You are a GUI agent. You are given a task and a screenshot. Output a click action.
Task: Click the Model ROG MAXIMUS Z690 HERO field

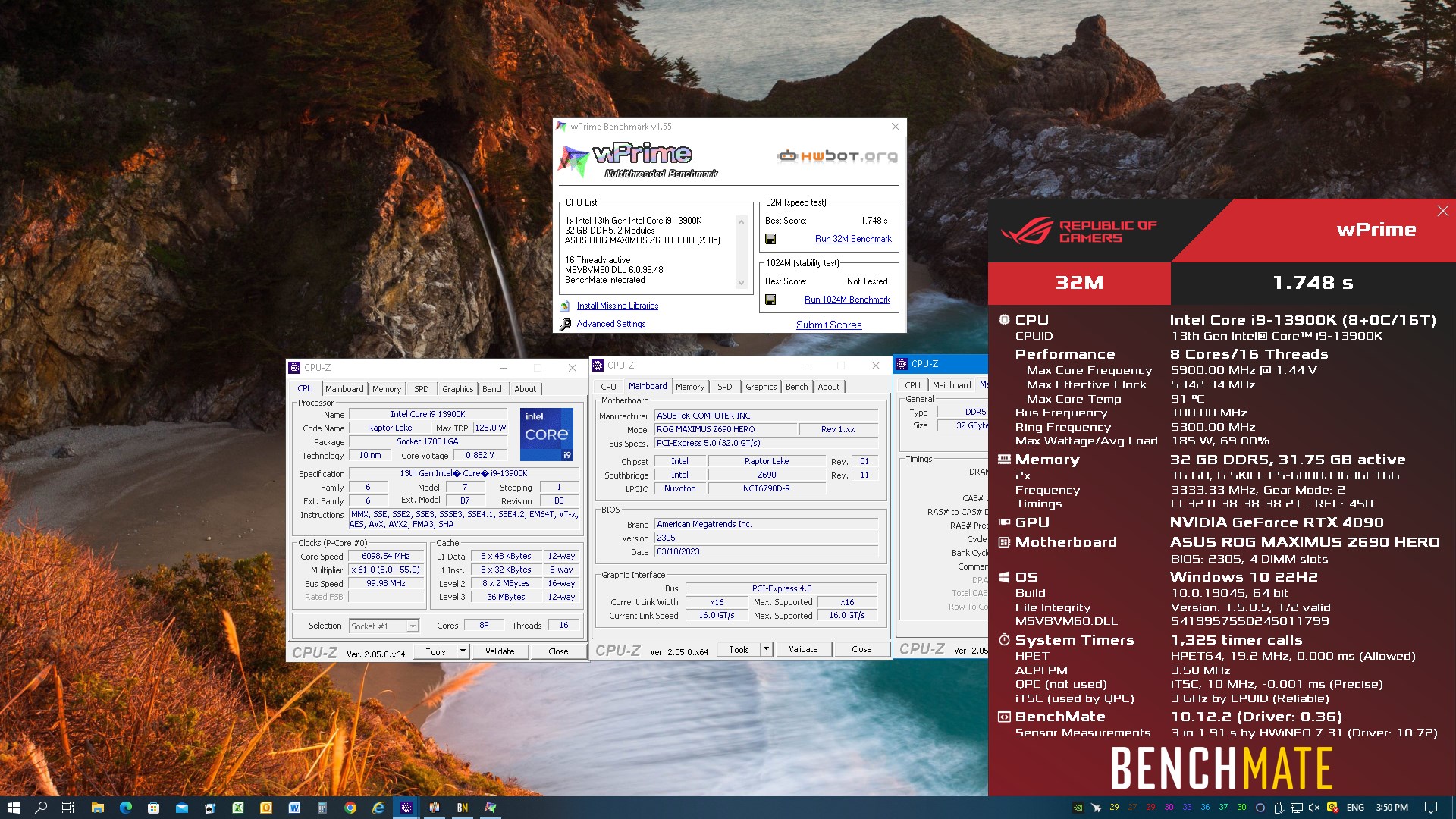click(726, 429)
